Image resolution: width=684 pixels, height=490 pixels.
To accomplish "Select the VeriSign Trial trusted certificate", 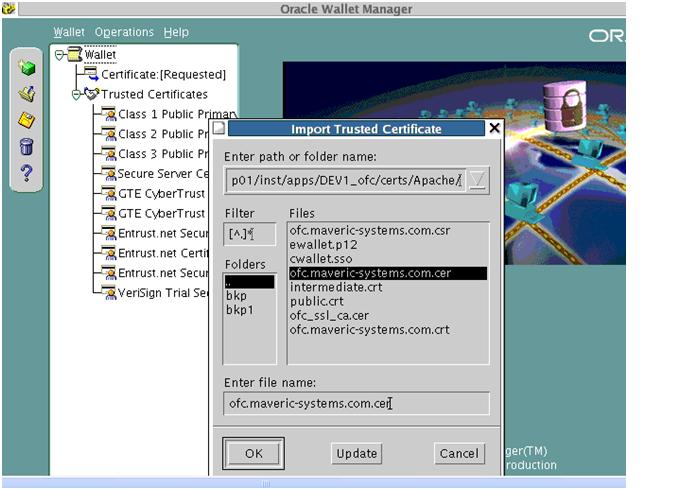I will [162, 293].
